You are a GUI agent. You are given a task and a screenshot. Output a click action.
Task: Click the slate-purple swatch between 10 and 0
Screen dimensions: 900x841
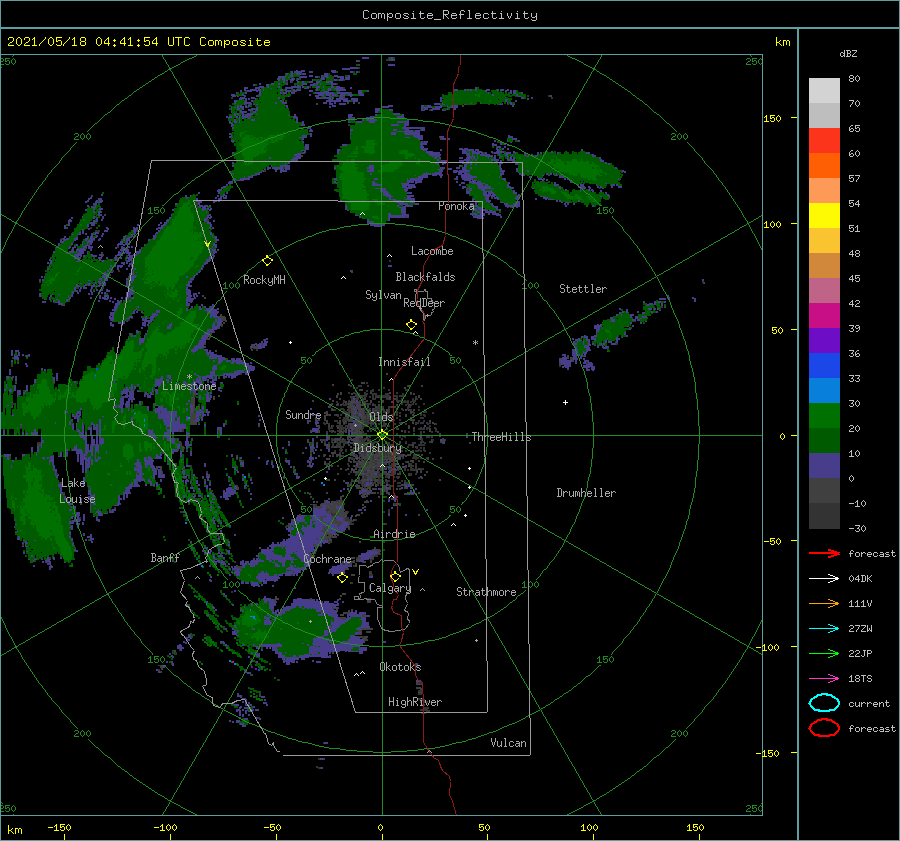824,466
